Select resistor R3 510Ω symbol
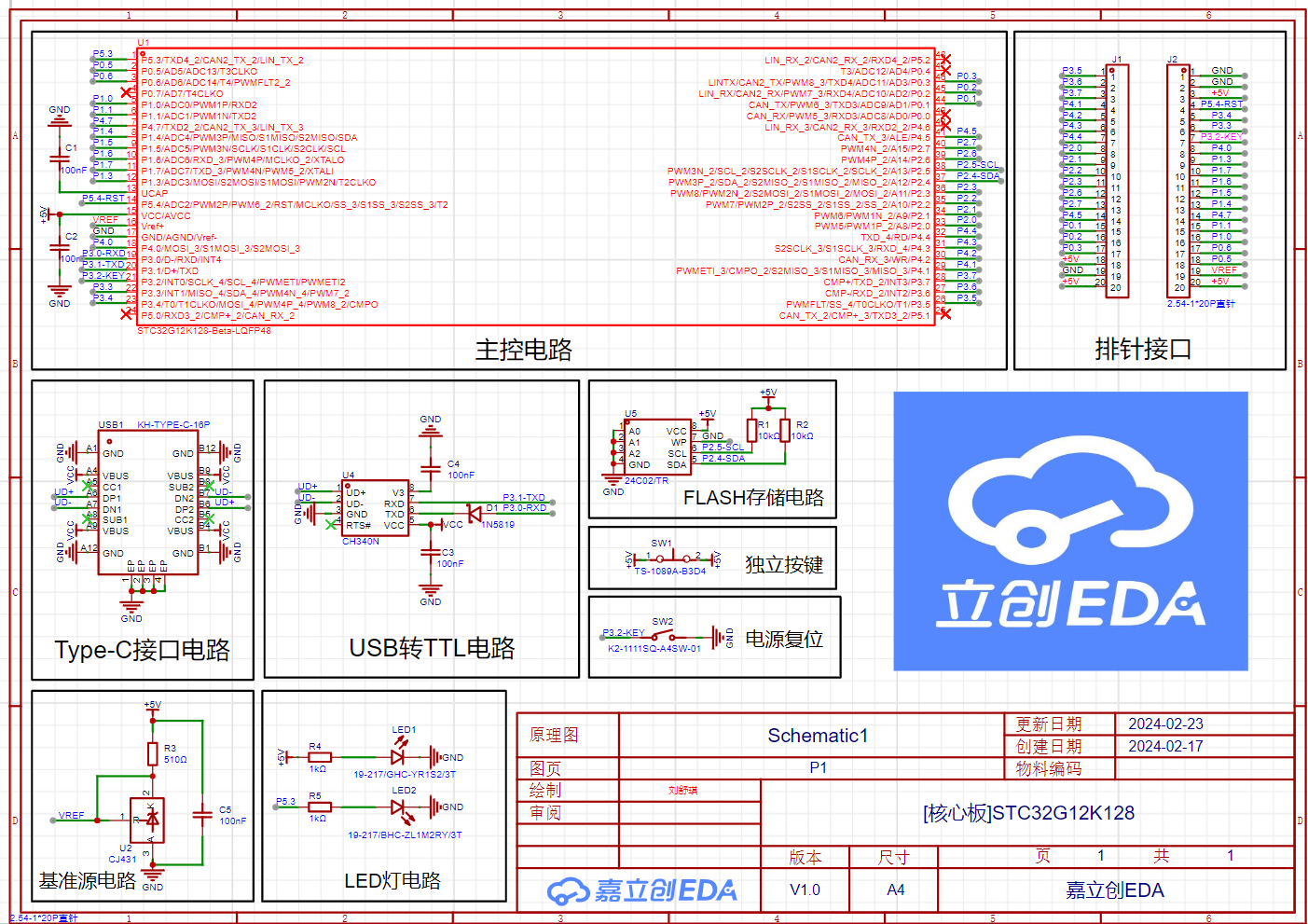This screenshot has width=1308, height=924. click(153, 753)
